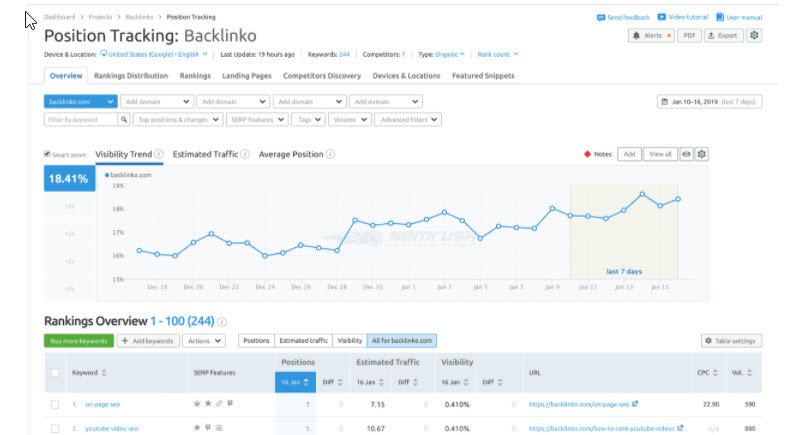
Task: Toggle notes visibility eye icon
Action: [x=686, y=154]
